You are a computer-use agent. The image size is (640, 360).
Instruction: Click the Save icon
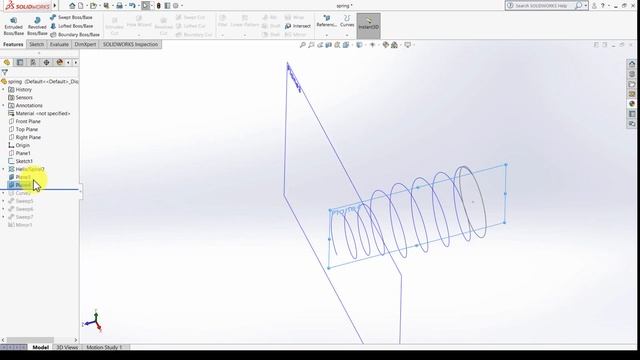click(x=107, y=6)
